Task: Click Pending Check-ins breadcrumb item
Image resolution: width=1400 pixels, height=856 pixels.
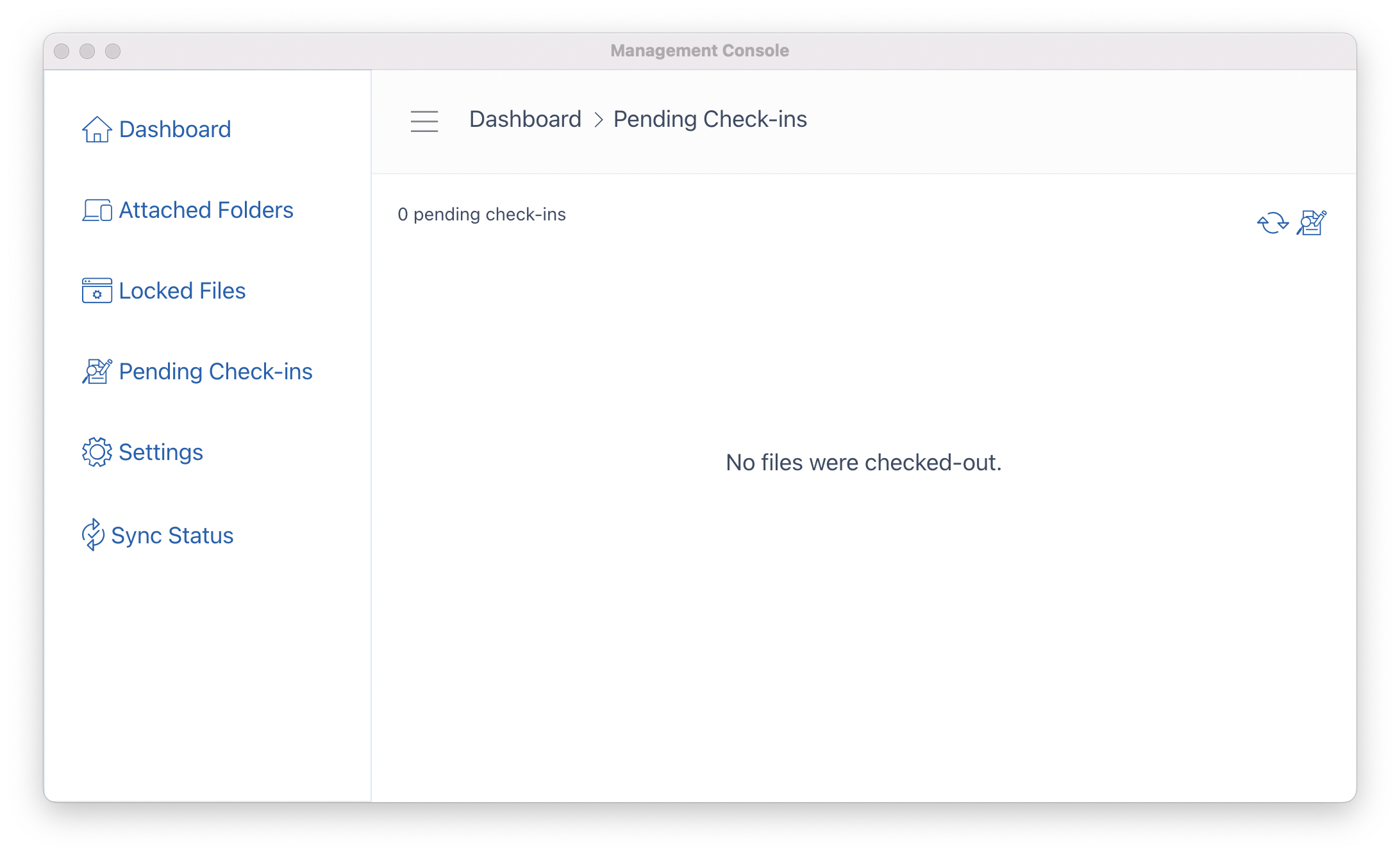Action: point(710,119)
